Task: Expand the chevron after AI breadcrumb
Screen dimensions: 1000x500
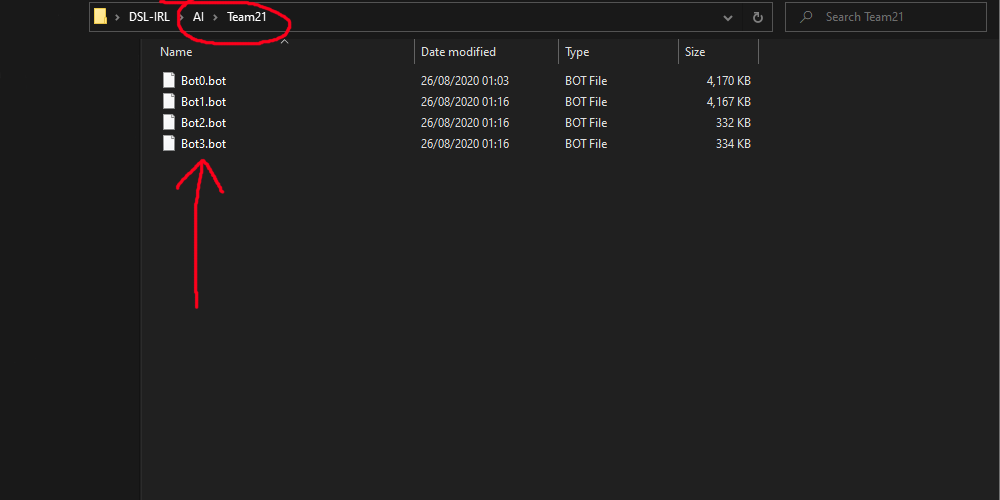Action: coord(215,17)
